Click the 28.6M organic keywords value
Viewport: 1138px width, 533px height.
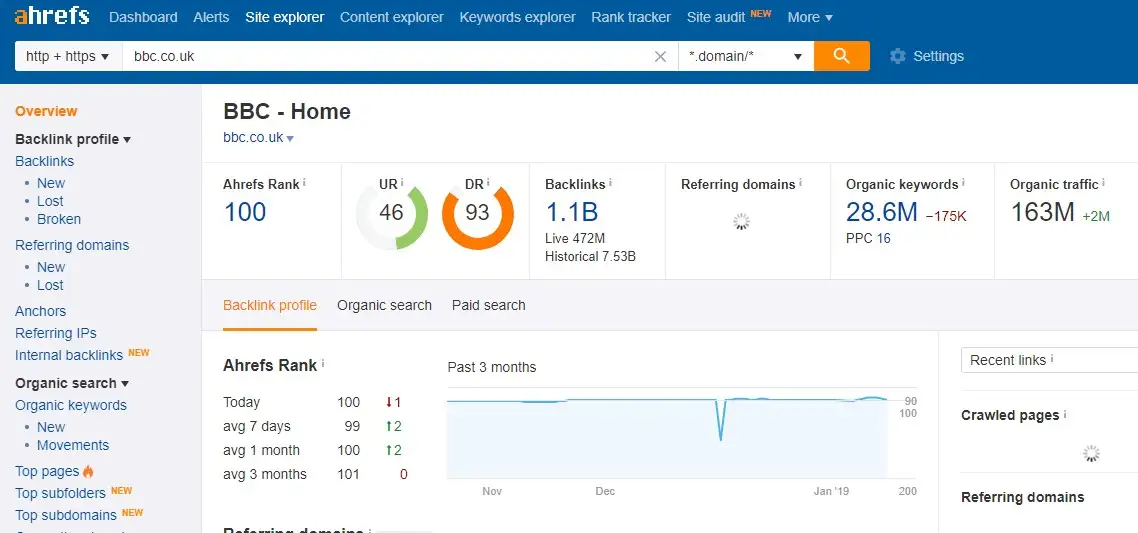coord(882,212)
